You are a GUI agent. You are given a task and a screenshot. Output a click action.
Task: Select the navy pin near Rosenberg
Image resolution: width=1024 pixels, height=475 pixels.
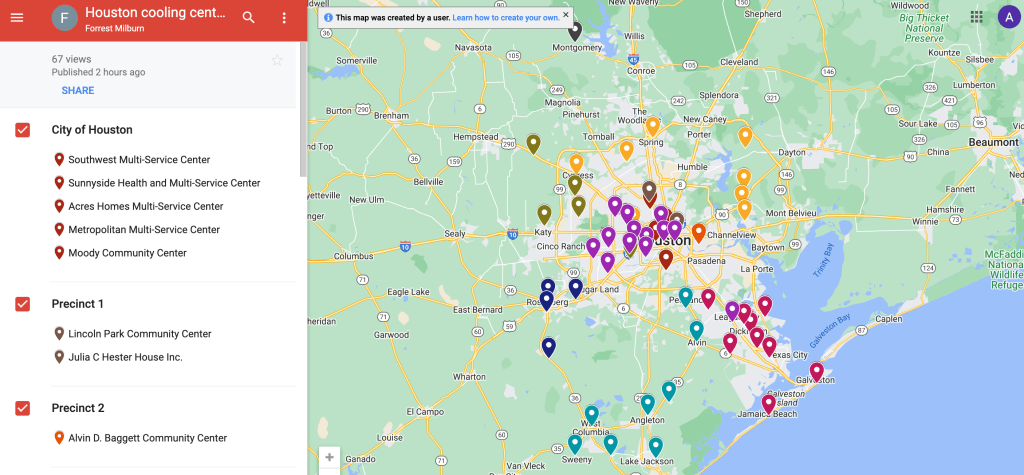pyautogui.click(x=547, y=299)
